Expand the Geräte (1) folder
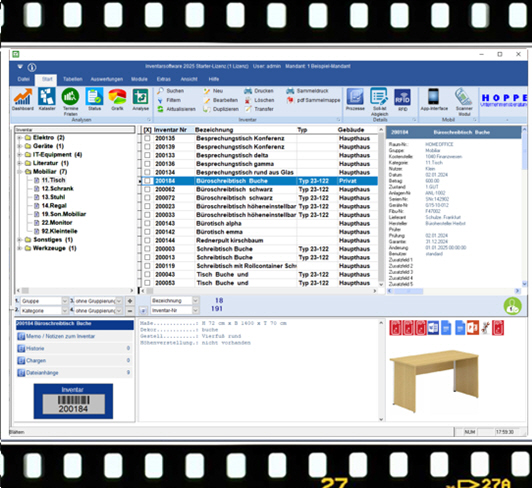Screen dimensions: 532x488 click(20, 146)
